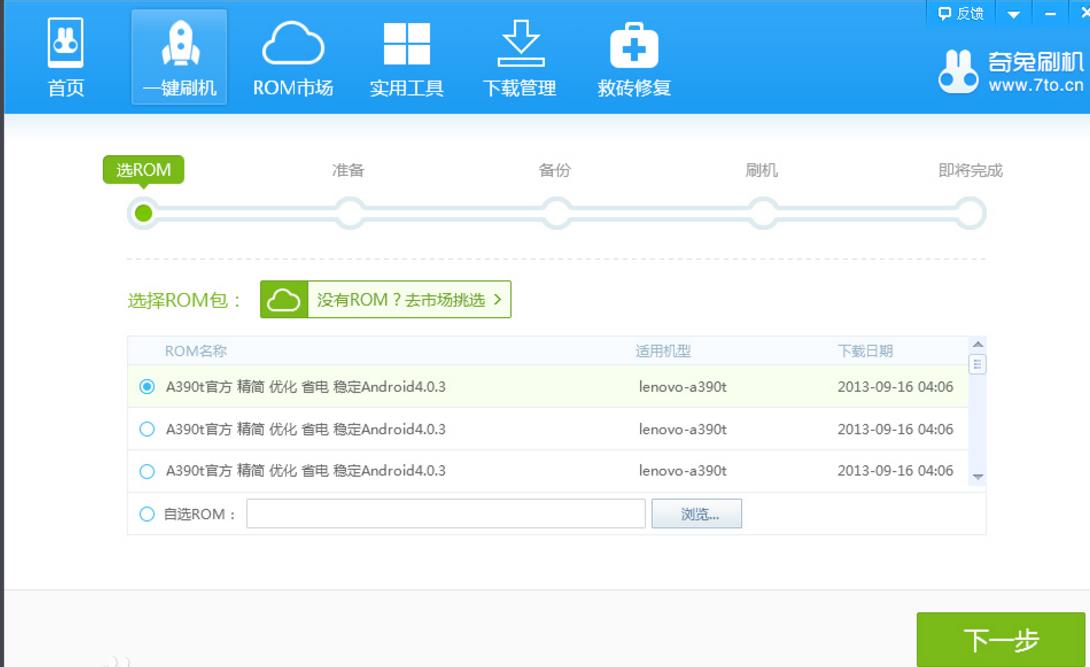The width and height of the screenshot is (1090, 667).
Task: Click the 反馈 feedback speech bubble icon
Action: point(944,13)
